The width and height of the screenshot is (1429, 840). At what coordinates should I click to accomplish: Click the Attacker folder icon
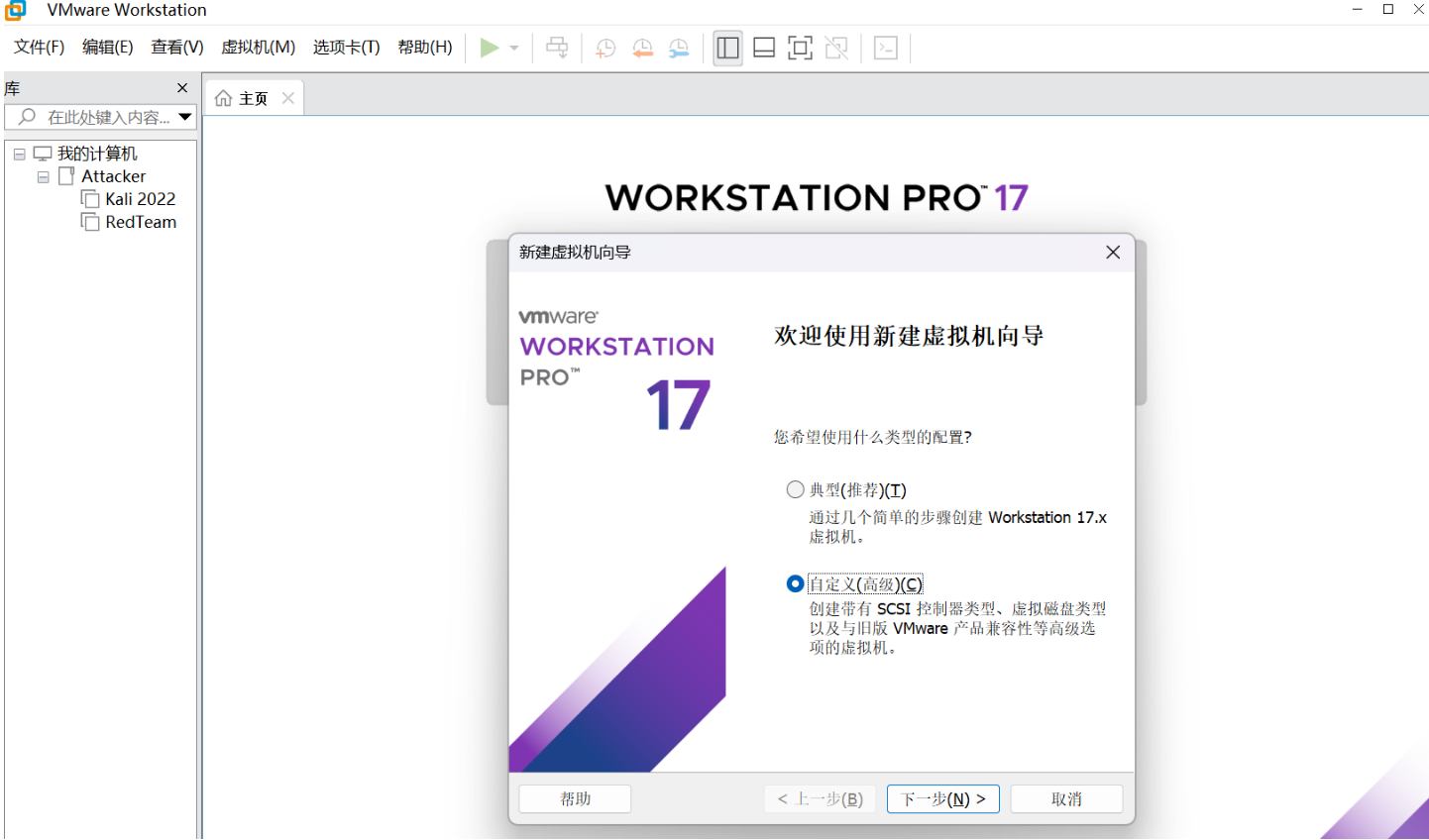coord(66,176)
